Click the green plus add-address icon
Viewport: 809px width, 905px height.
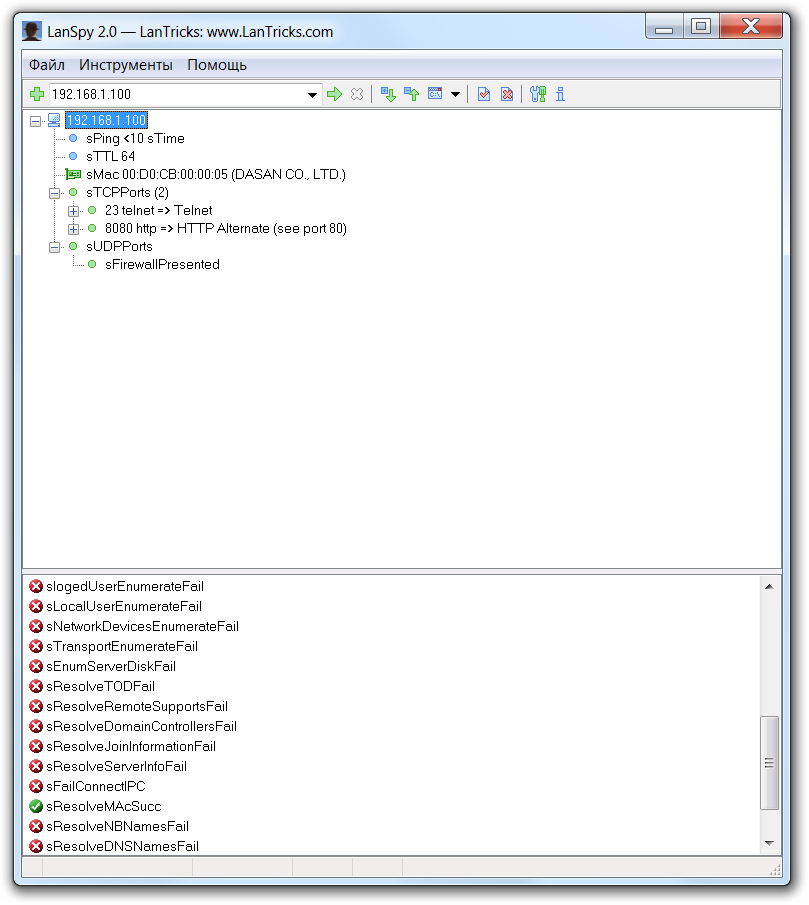click(x=37, y=94)
